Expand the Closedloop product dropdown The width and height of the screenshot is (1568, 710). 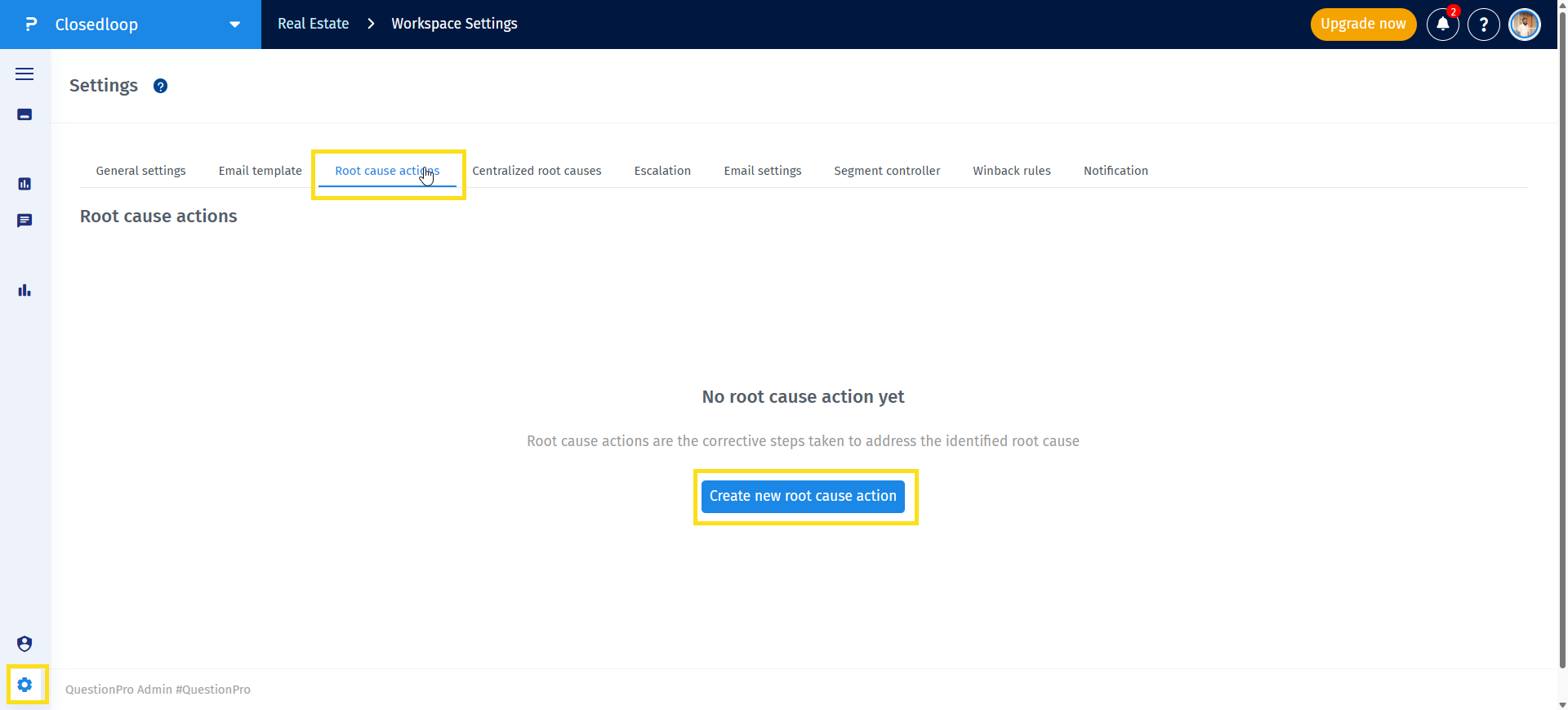coord(234,25)
